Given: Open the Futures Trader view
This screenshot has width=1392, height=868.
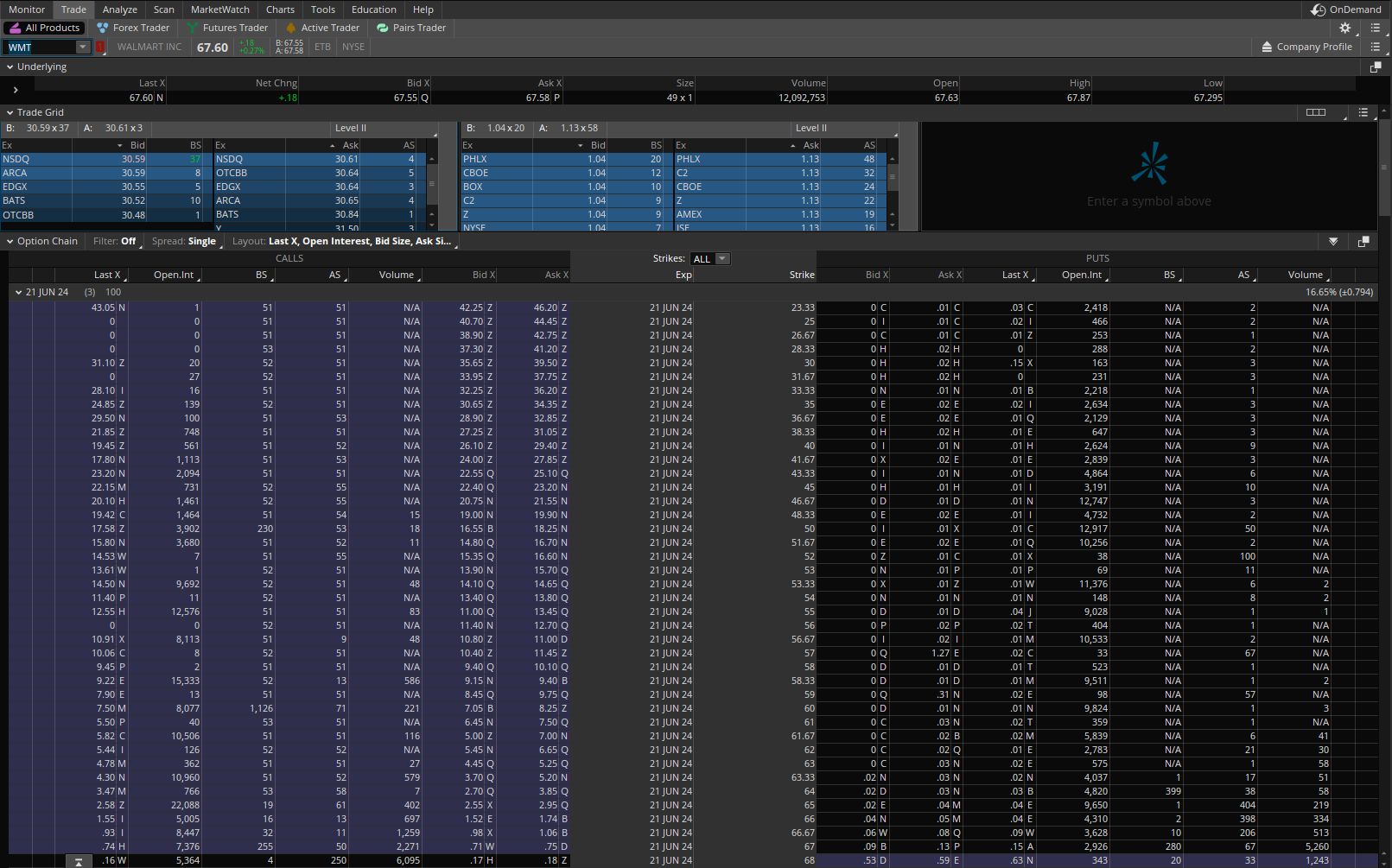Looking at the screenshot, I should 226,28.
